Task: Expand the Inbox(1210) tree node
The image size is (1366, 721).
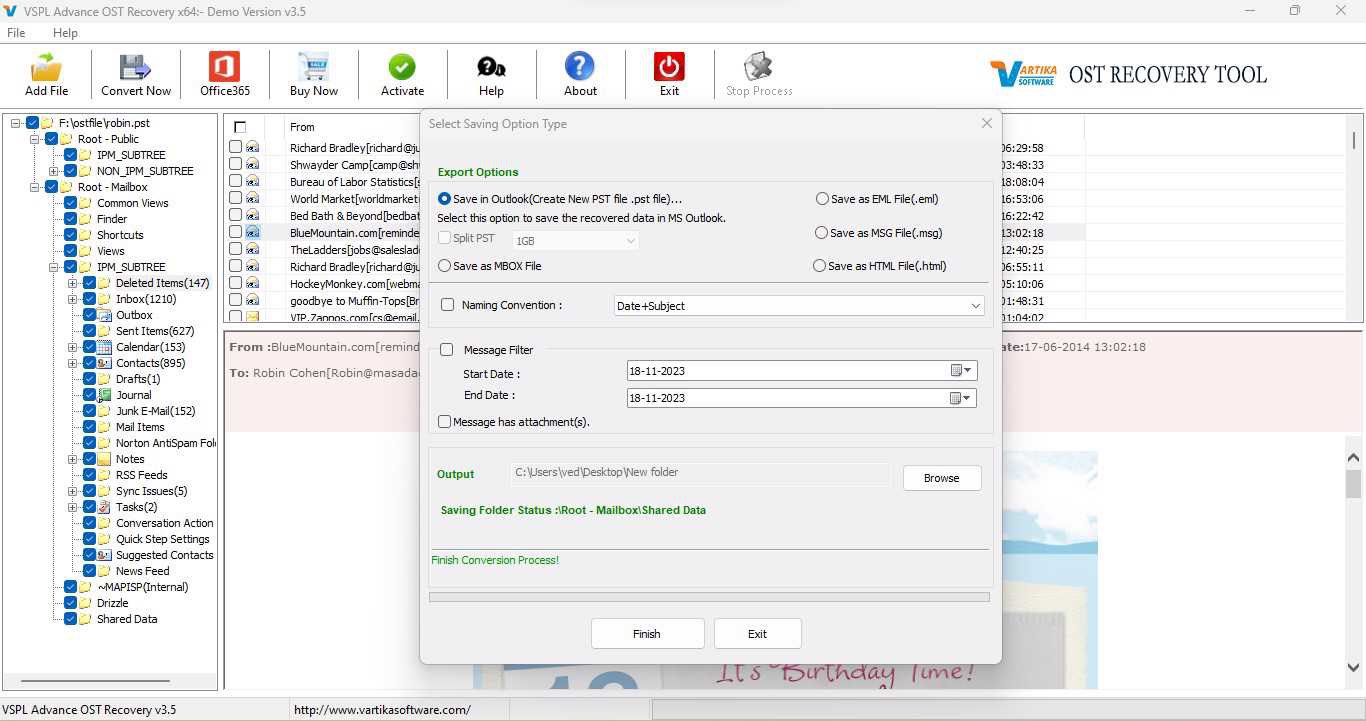Action: [73, 299]
